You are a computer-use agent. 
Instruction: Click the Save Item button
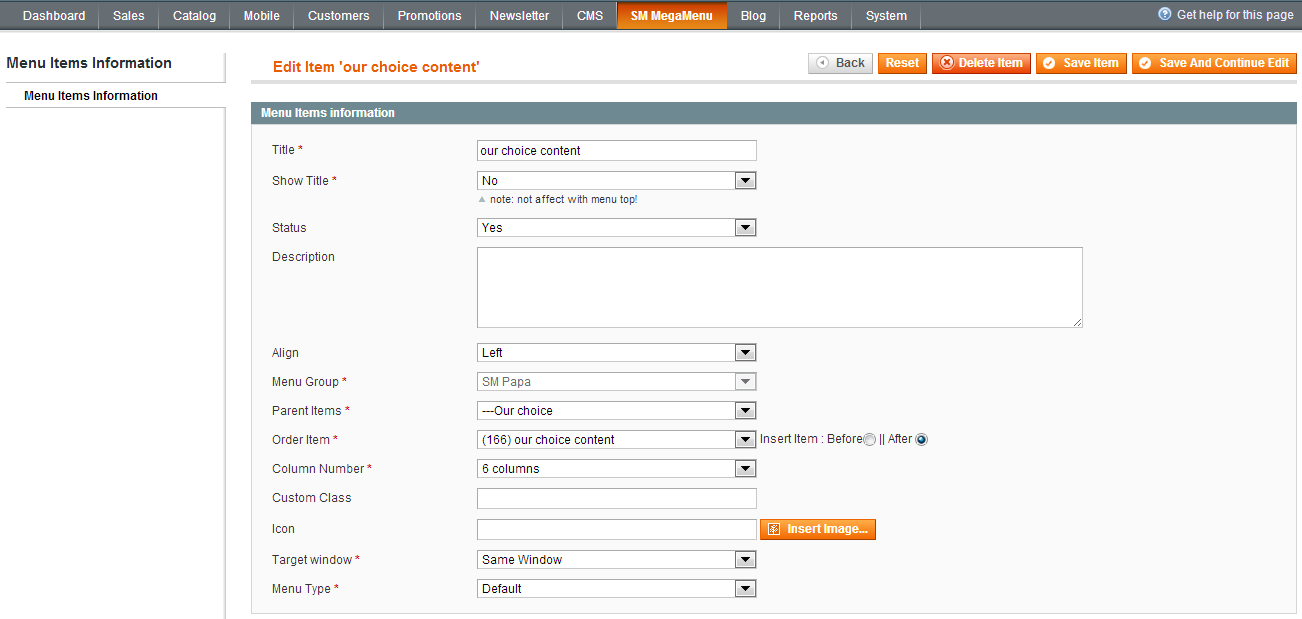coord(1081,63)
